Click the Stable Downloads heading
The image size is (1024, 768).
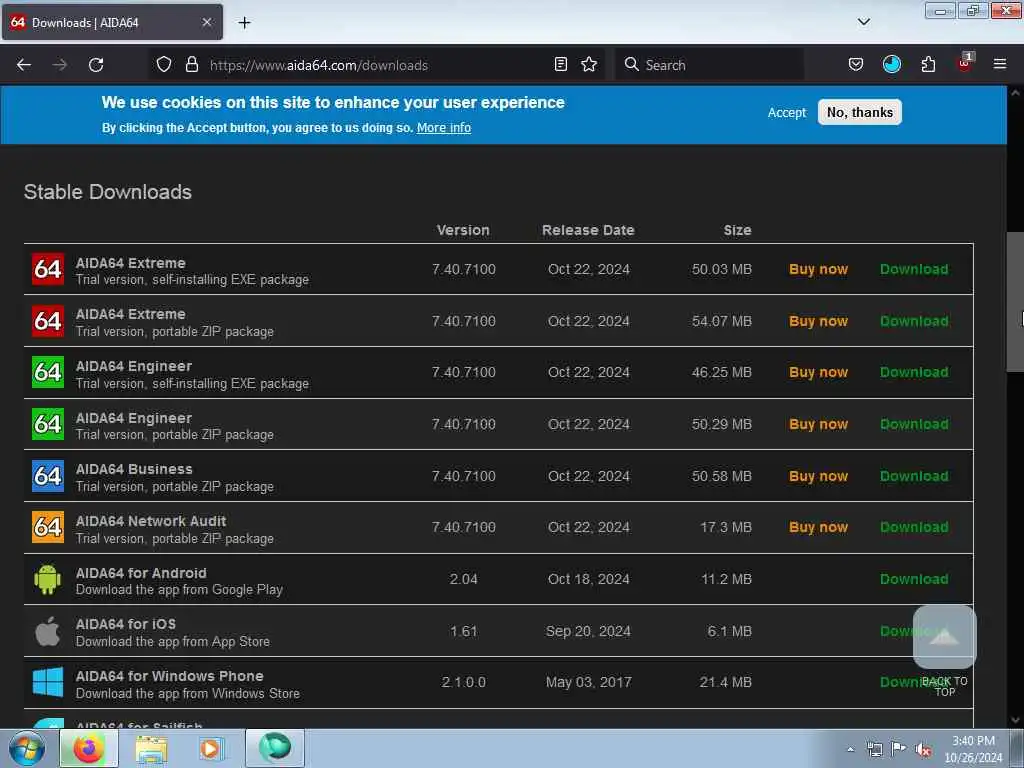pos(108,192)
